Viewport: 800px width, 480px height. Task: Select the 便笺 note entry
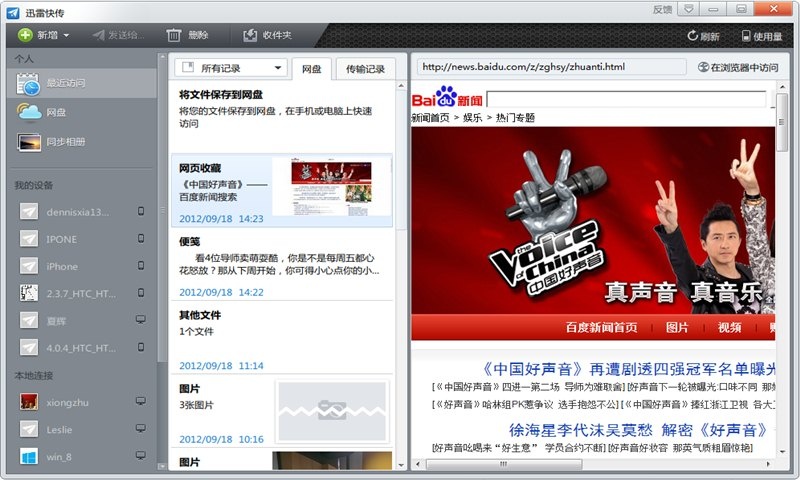(282, 265)
